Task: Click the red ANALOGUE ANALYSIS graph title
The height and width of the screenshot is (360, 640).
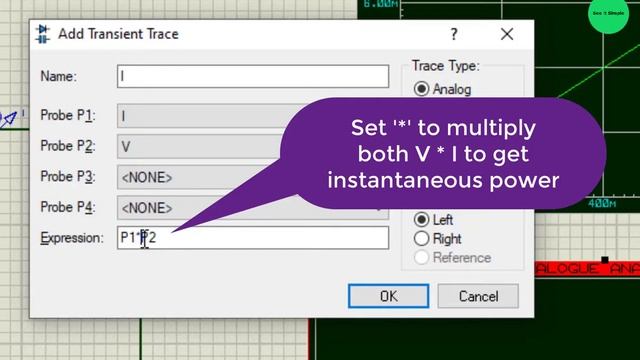Action: [587, 269]
